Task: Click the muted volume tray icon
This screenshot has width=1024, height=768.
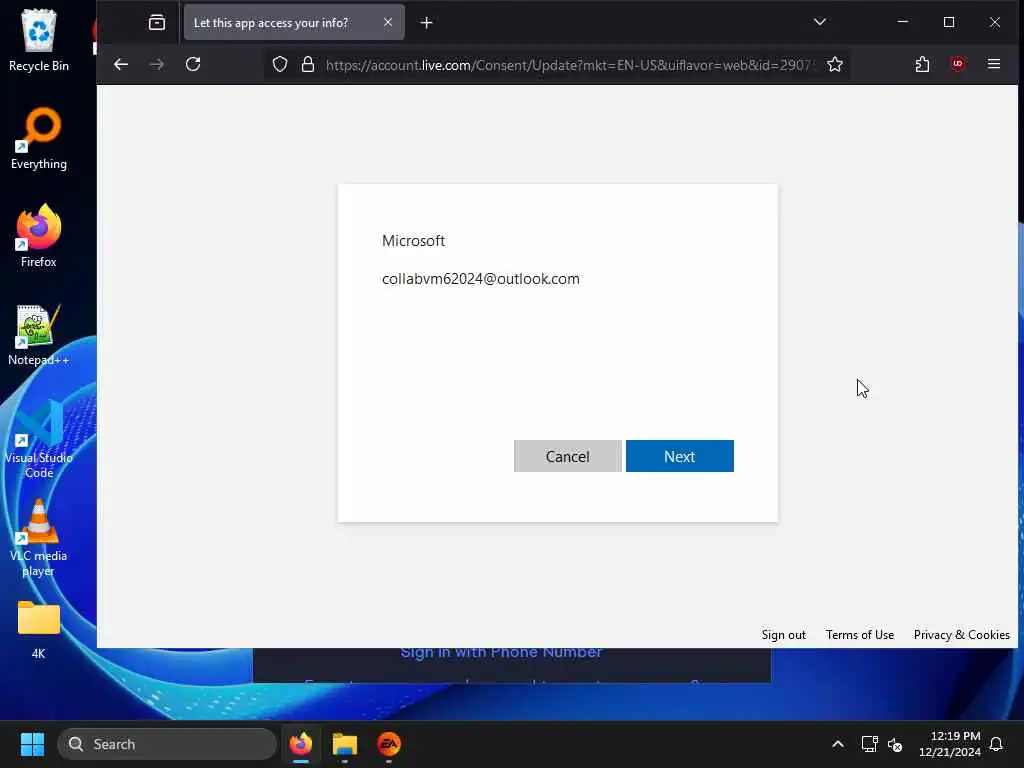Action: pos(895,744)
